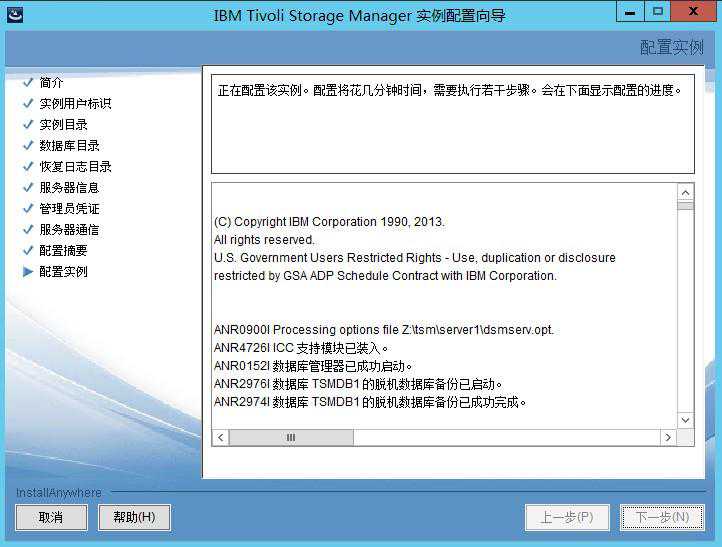Select 服务器通信 step in the sidebar
Image resolution: width=722 pixels, height=547 pixels.
pos(69,230)
